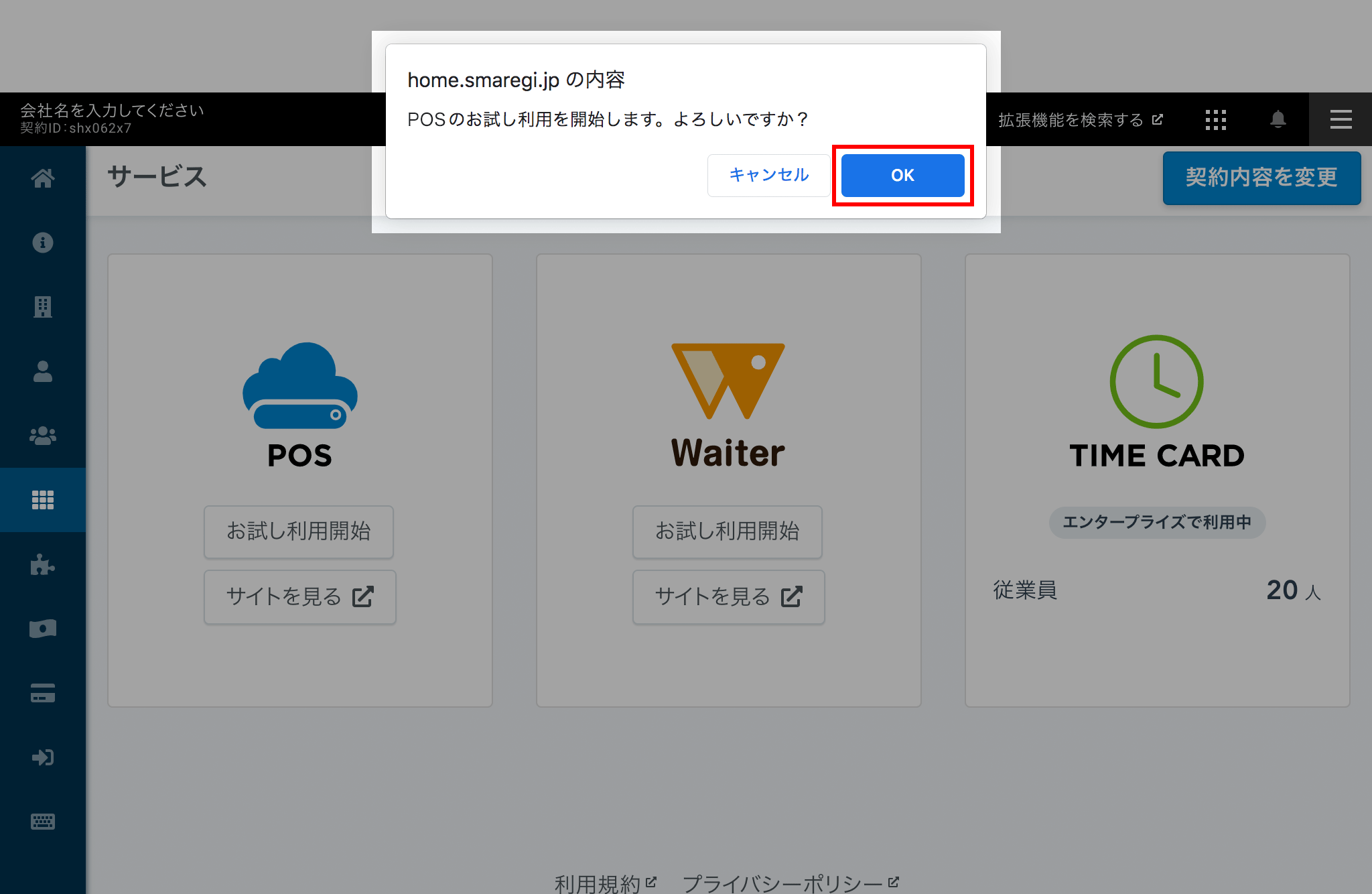Open the single user icon in sidebar
The image size is (1372, 894).
coord(43,371)
